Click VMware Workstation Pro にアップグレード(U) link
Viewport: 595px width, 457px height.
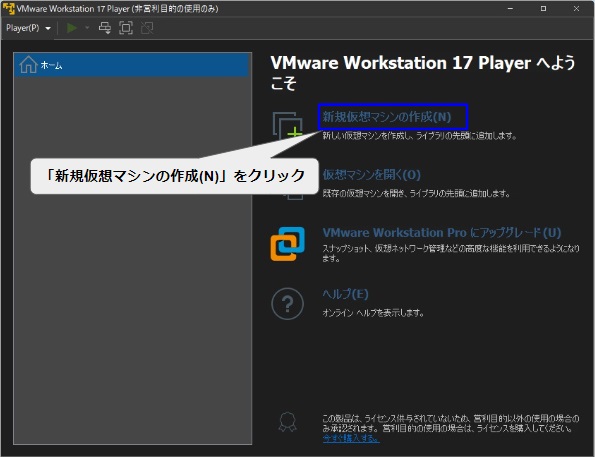[442, 232]
